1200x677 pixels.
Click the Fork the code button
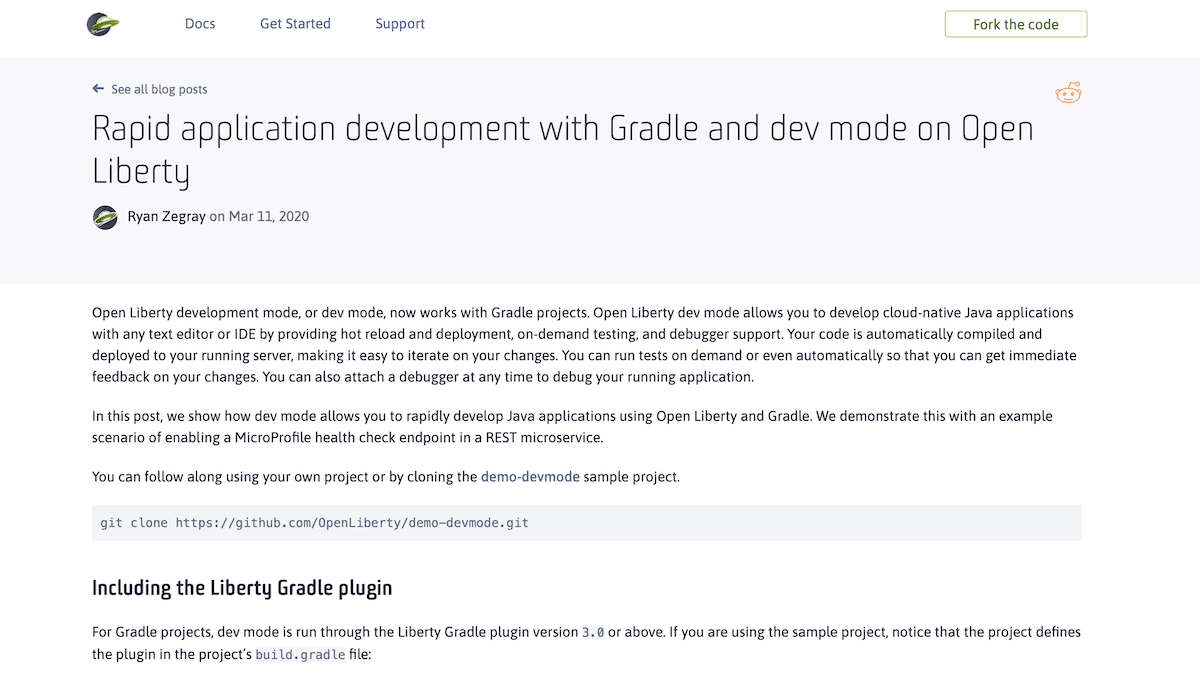click(1016, 24)
